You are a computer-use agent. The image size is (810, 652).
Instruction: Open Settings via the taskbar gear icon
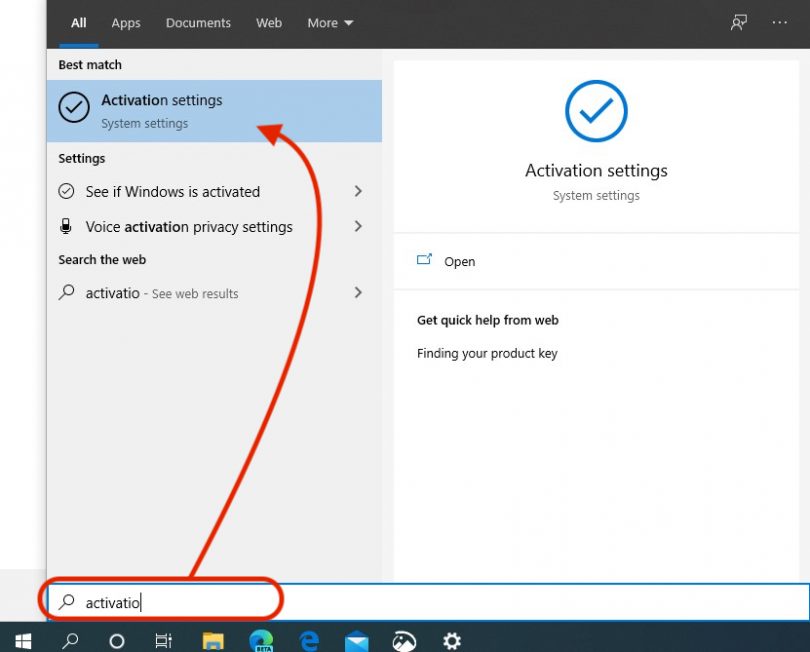(x=451, y=640)
